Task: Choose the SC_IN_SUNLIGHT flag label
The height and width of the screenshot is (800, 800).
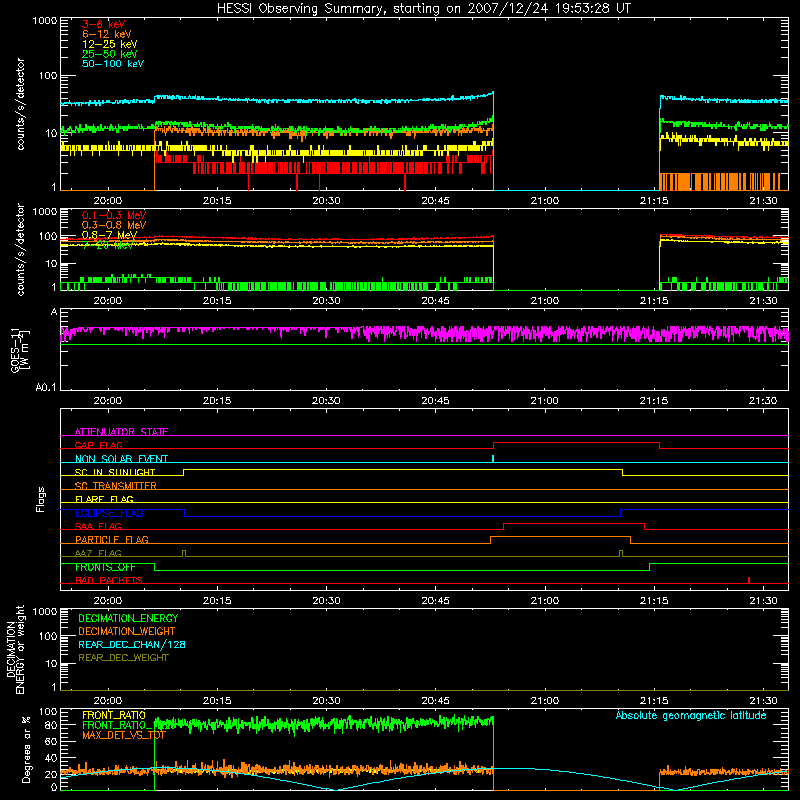Action: (x=115, y=472)
